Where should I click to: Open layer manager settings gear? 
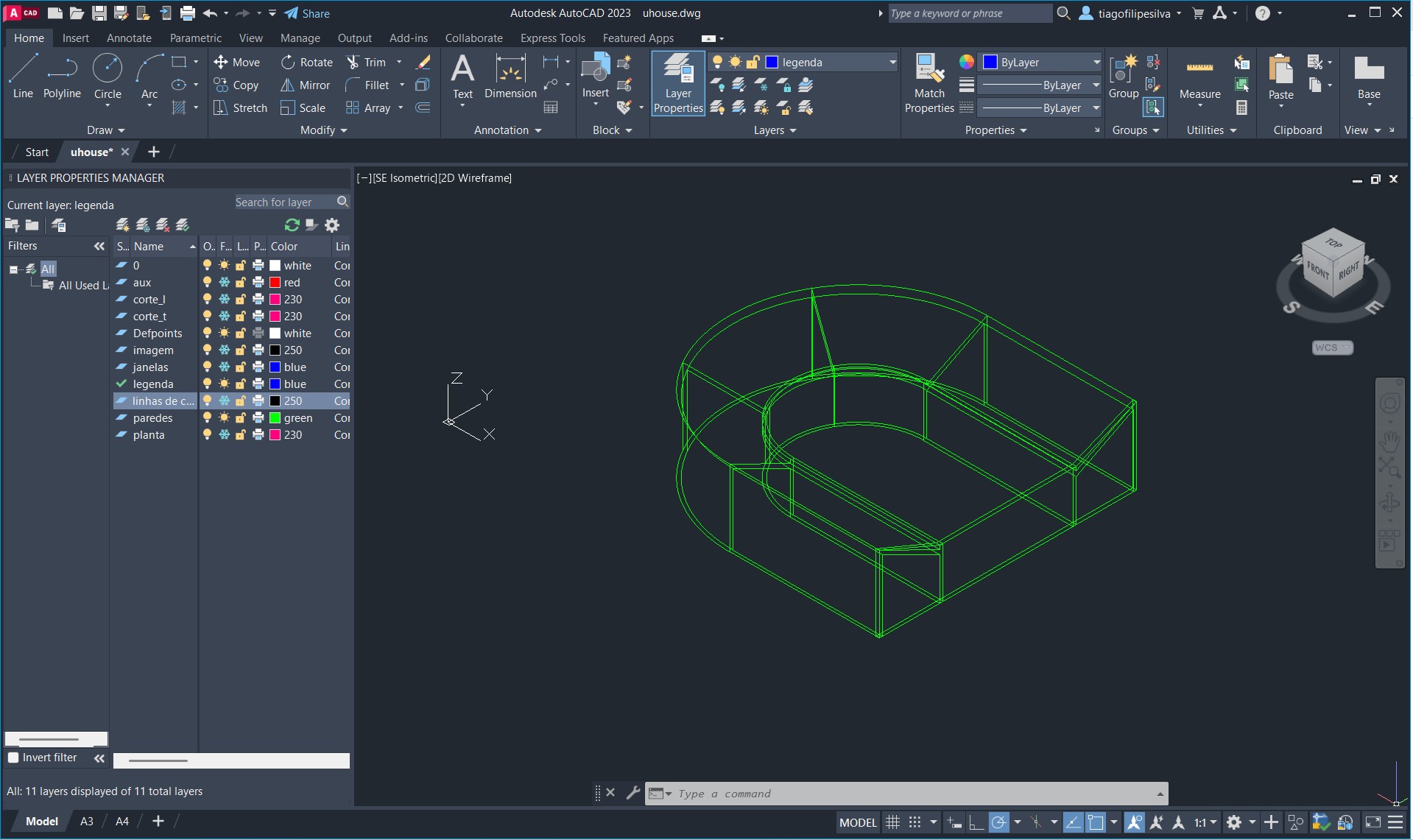pyautogui.click(x=332, y=225)
